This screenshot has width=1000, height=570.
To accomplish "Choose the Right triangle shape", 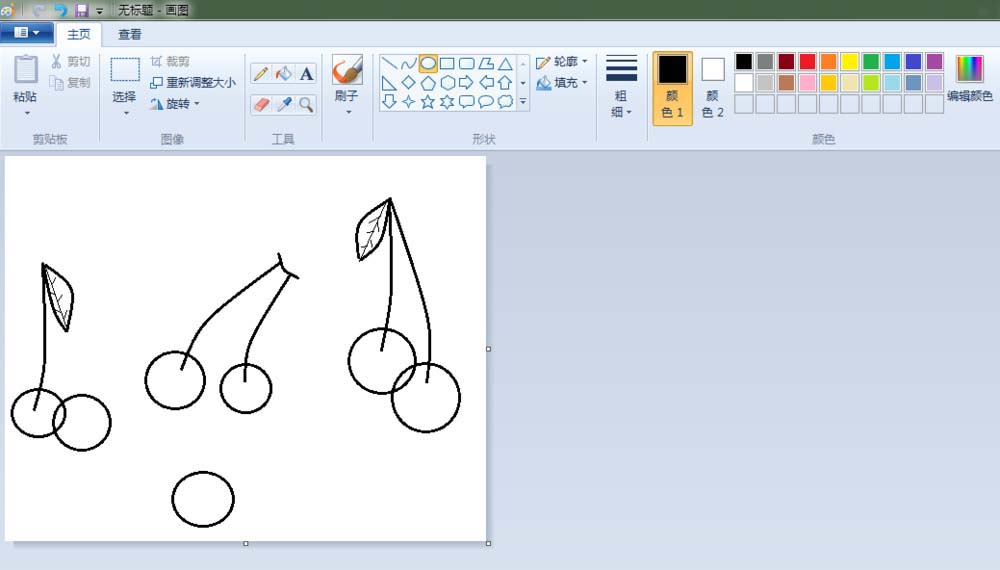I will 389,82.
